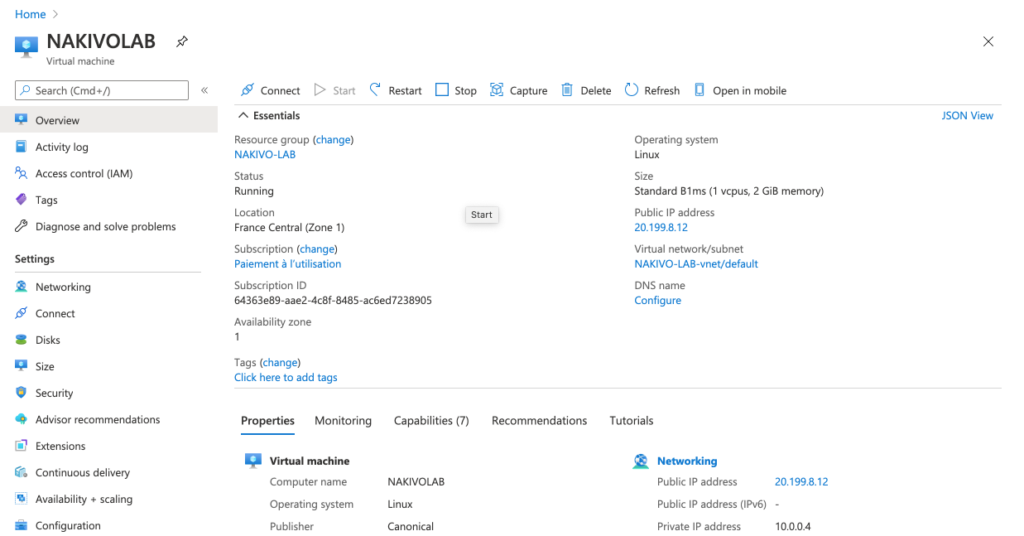Click the Availability + scaling icon
The image size is (1024, 536).
22,498
